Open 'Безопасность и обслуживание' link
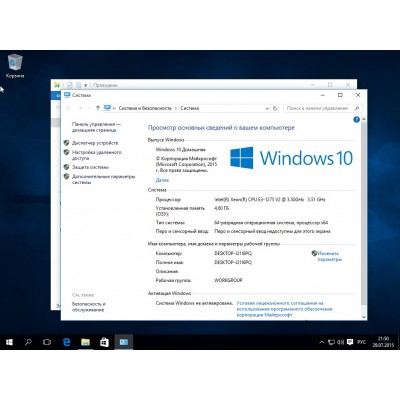Image resolution: width=400 pixels, height=400 pixels. click(89, 307)
